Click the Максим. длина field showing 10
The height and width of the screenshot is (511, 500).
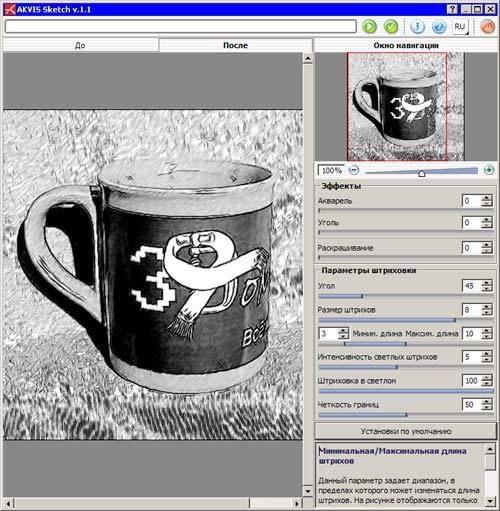pos(471,333)
